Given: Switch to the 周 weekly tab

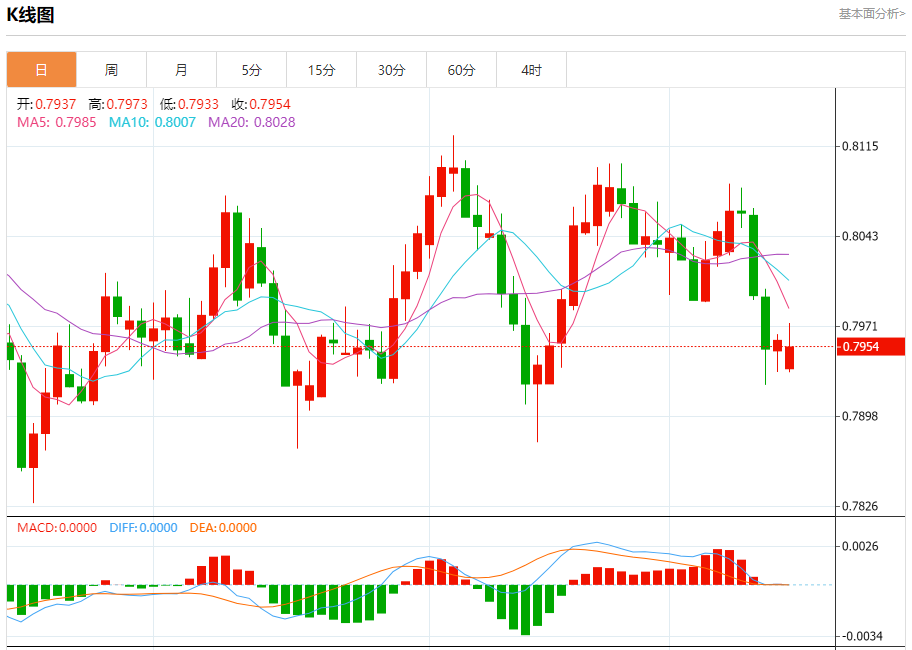Looking at the screenshot, I should click(111, 70).
